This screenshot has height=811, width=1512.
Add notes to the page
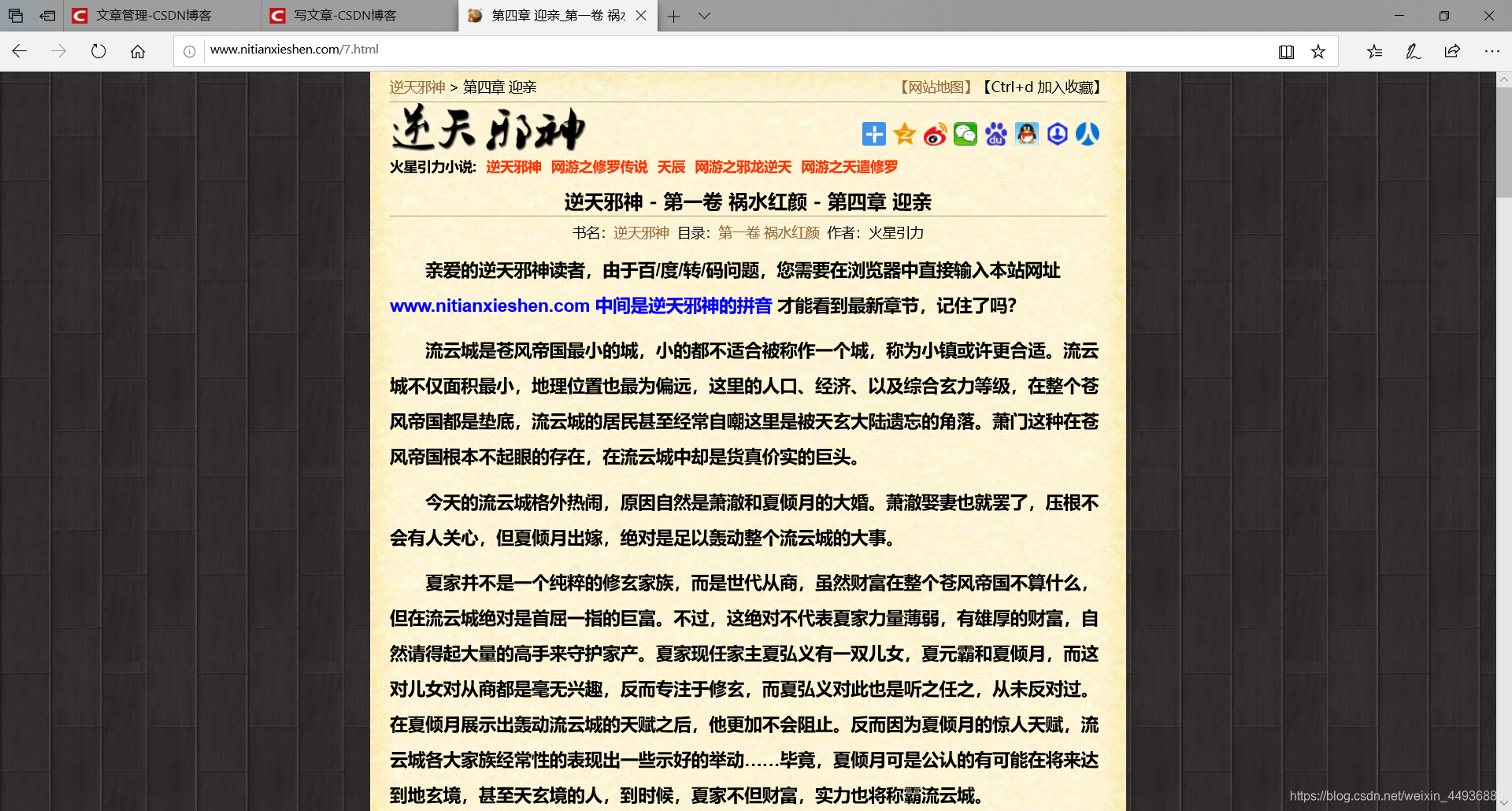(1414, 51)
